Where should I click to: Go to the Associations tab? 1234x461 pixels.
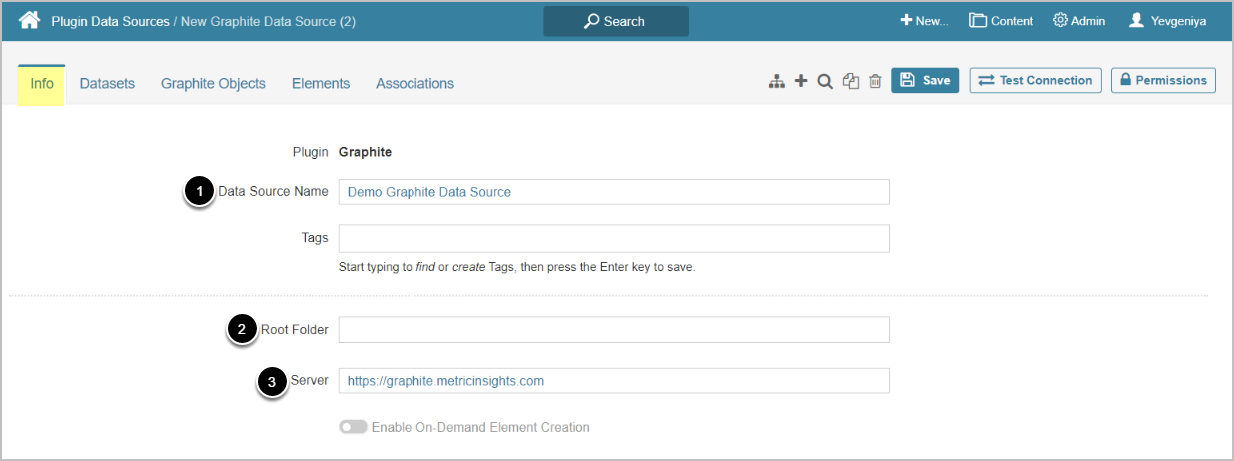coord(415,84)
